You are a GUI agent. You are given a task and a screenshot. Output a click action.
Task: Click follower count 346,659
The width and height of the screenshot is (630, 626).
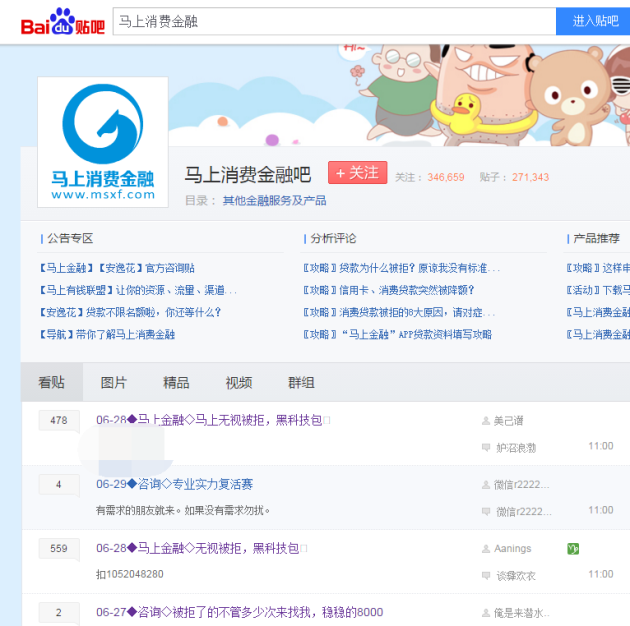[x=446, y=177]
